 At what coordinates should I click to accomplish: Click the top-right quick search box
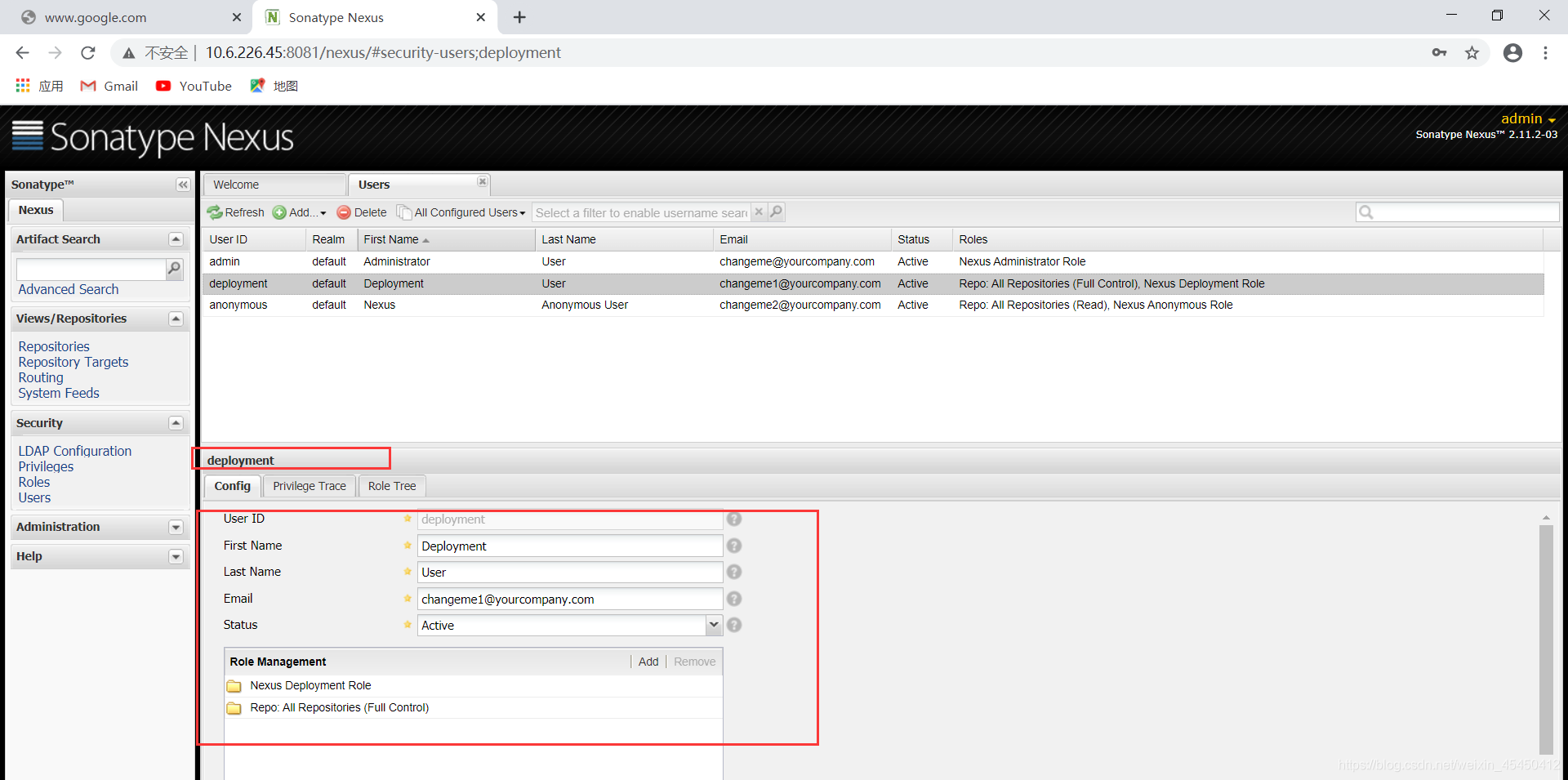coord(1457,212)
